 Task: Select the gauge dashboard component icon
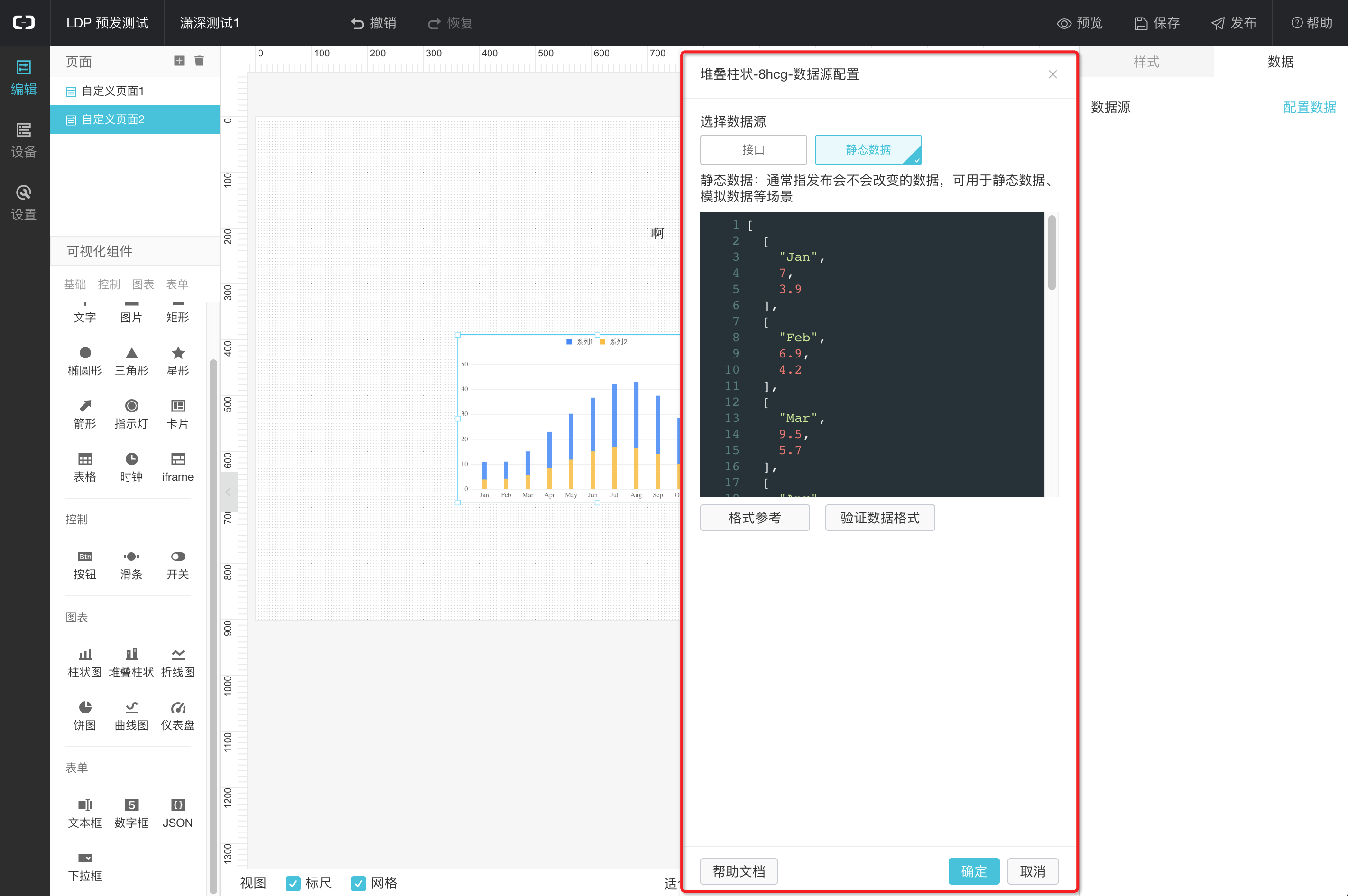[178, 707]
